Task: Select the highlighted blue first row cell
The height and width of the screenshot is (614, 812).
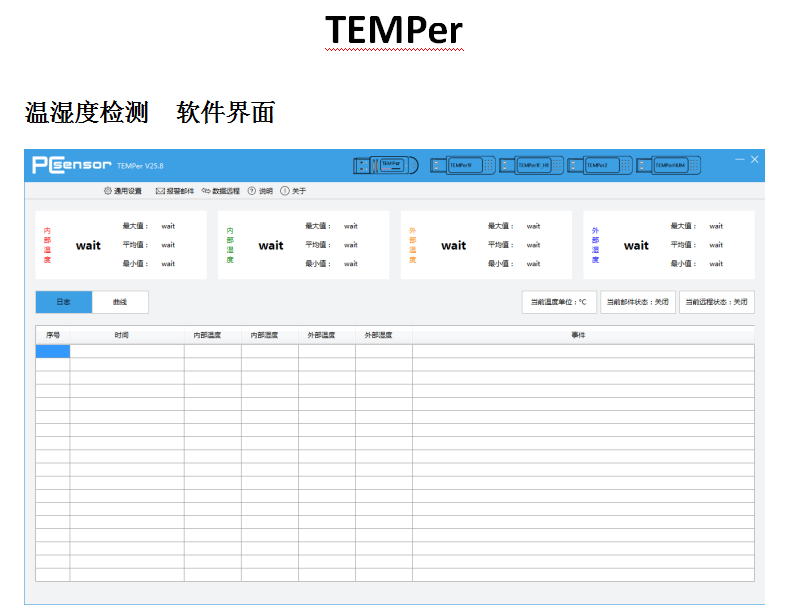Action: 53,352
